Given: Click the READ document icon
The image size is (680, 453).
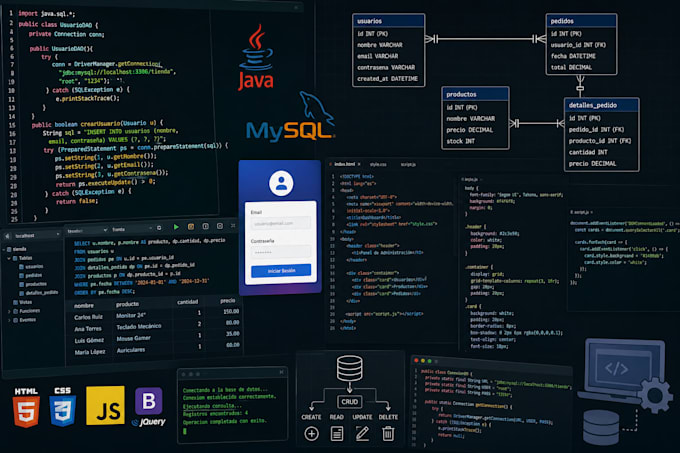Looking at the screenshot, I should tap(337, 433).
